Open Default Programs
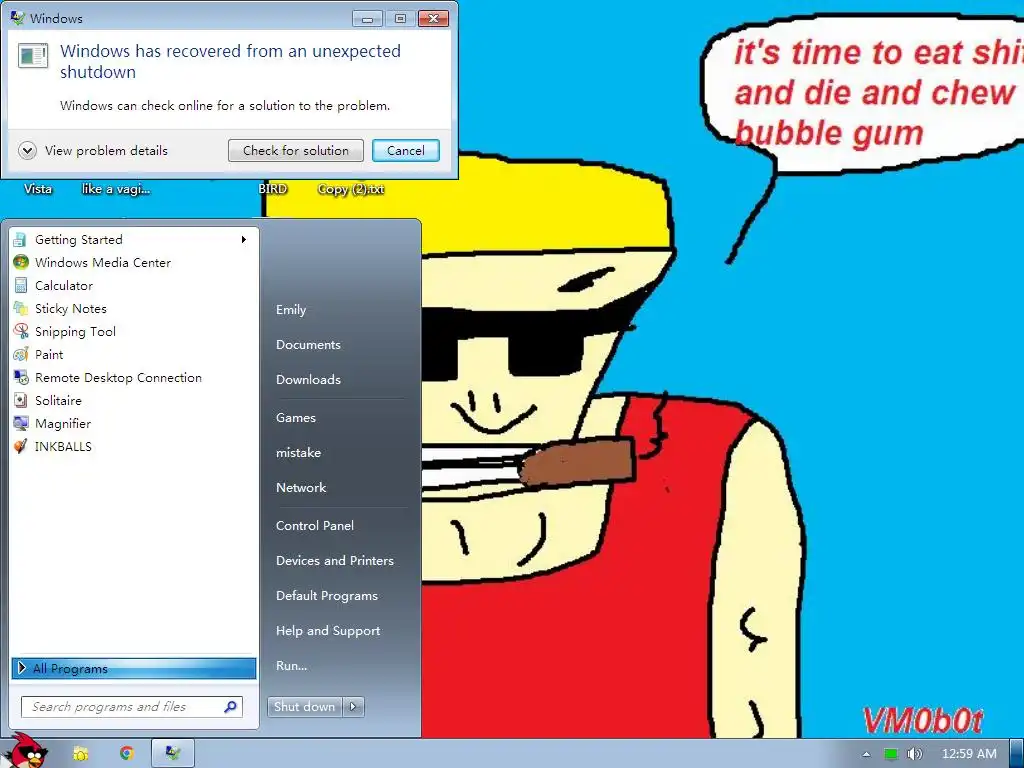The height and width of the screenshot is (768, 1024). click(327, 596)
